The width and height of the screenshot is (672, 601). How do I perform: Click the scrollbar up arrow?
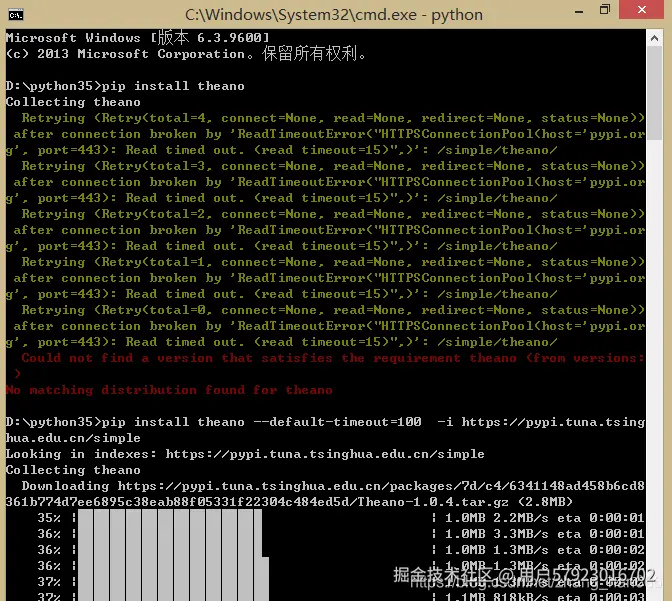[654, 38]
